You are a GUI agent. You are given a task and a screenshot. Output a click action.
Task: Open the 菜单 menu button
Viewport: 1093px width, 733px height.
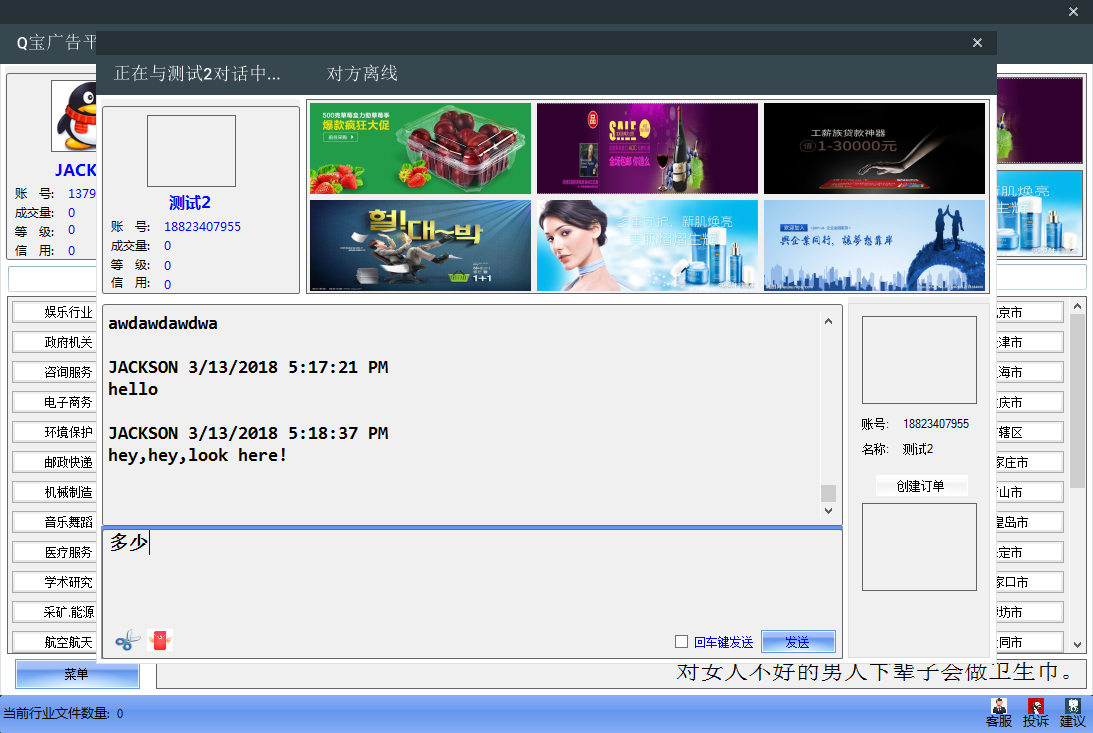77,675
